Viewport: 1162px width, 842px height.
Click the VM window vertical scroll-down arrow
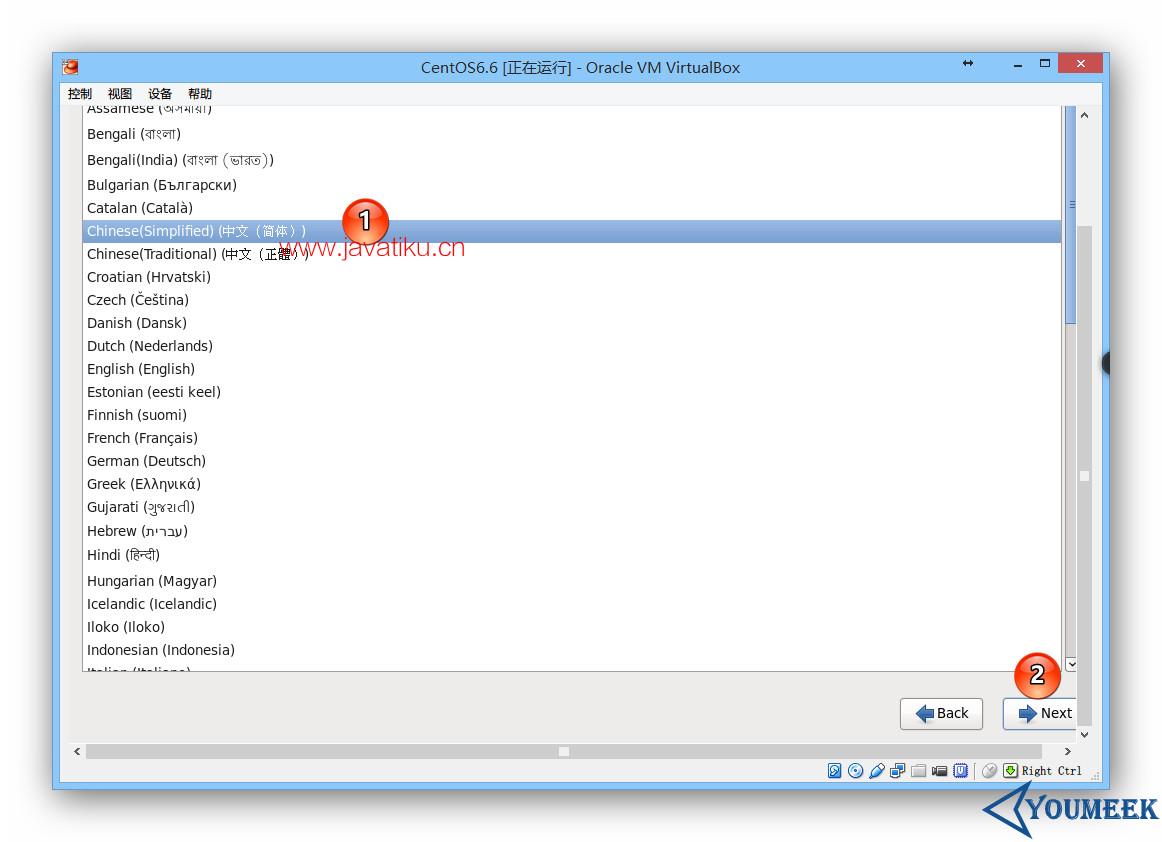click(x=1084, y=735)
